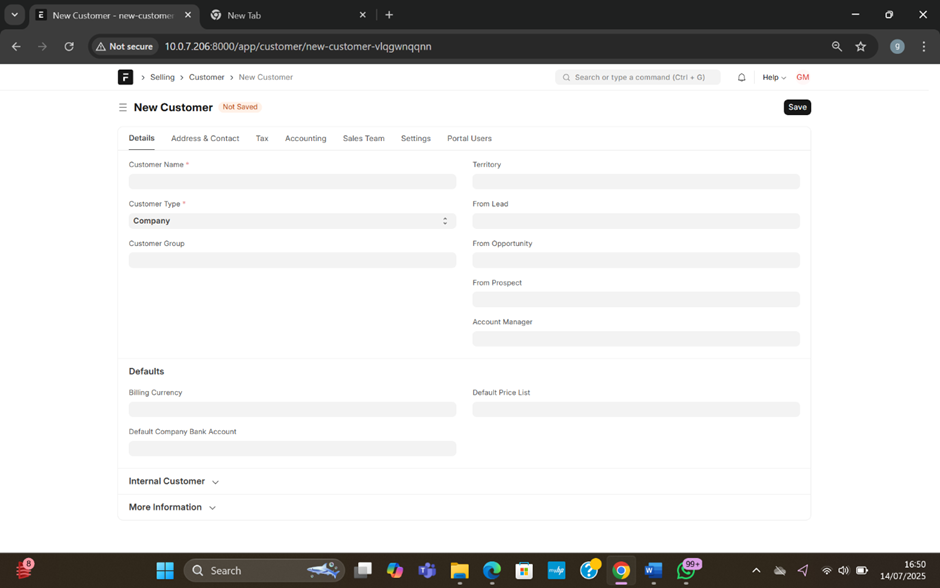
Task: Open Task View in taskbar
Action: [363, 571]
